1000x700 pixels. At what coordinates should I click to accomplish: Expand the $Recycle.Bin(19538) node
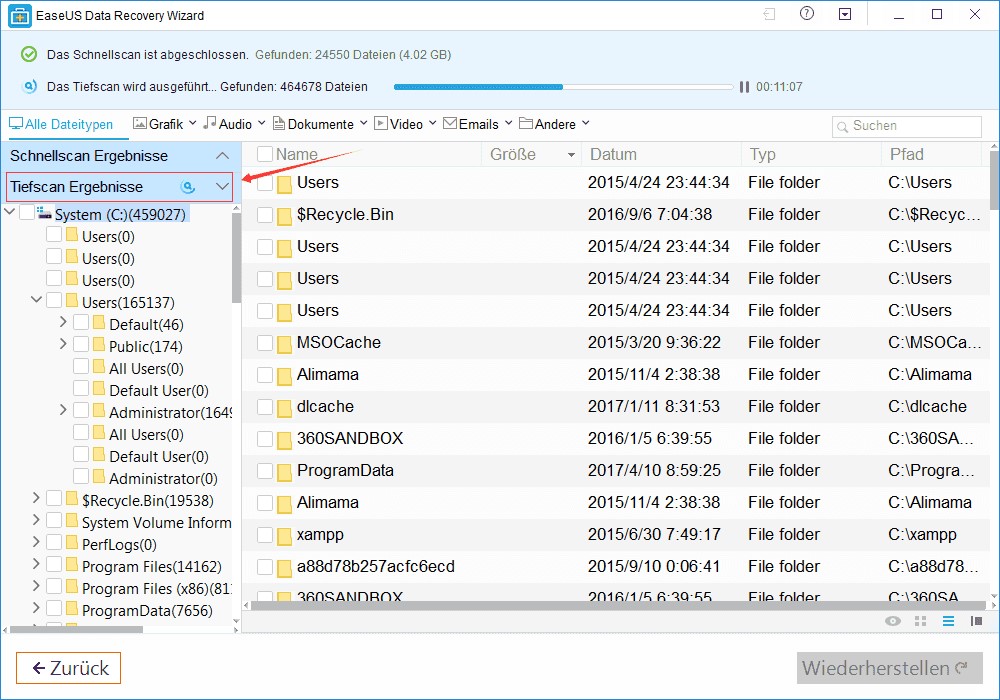coord(36,499)
